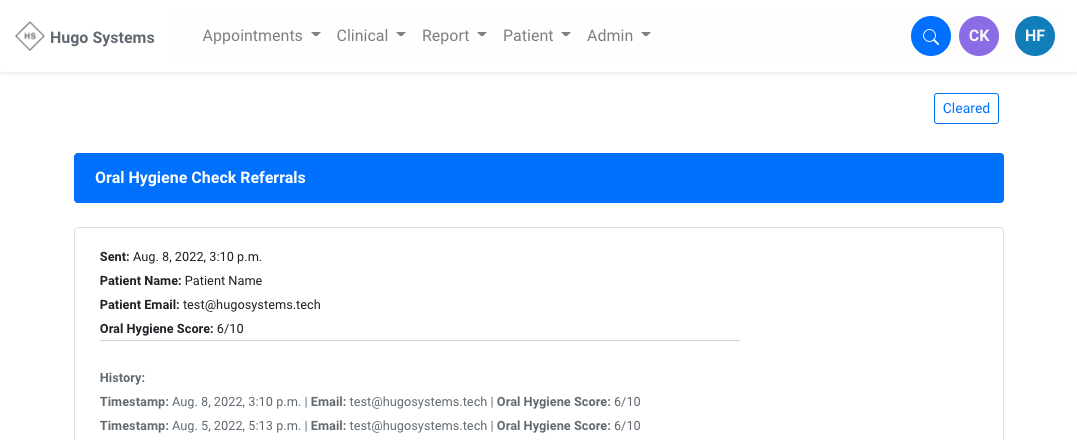Image resolution: width=1077 pixels, height=440 pixels.
Task: Click the Hugo Systems diamond logo icon
Action: [x=30, y=37]
